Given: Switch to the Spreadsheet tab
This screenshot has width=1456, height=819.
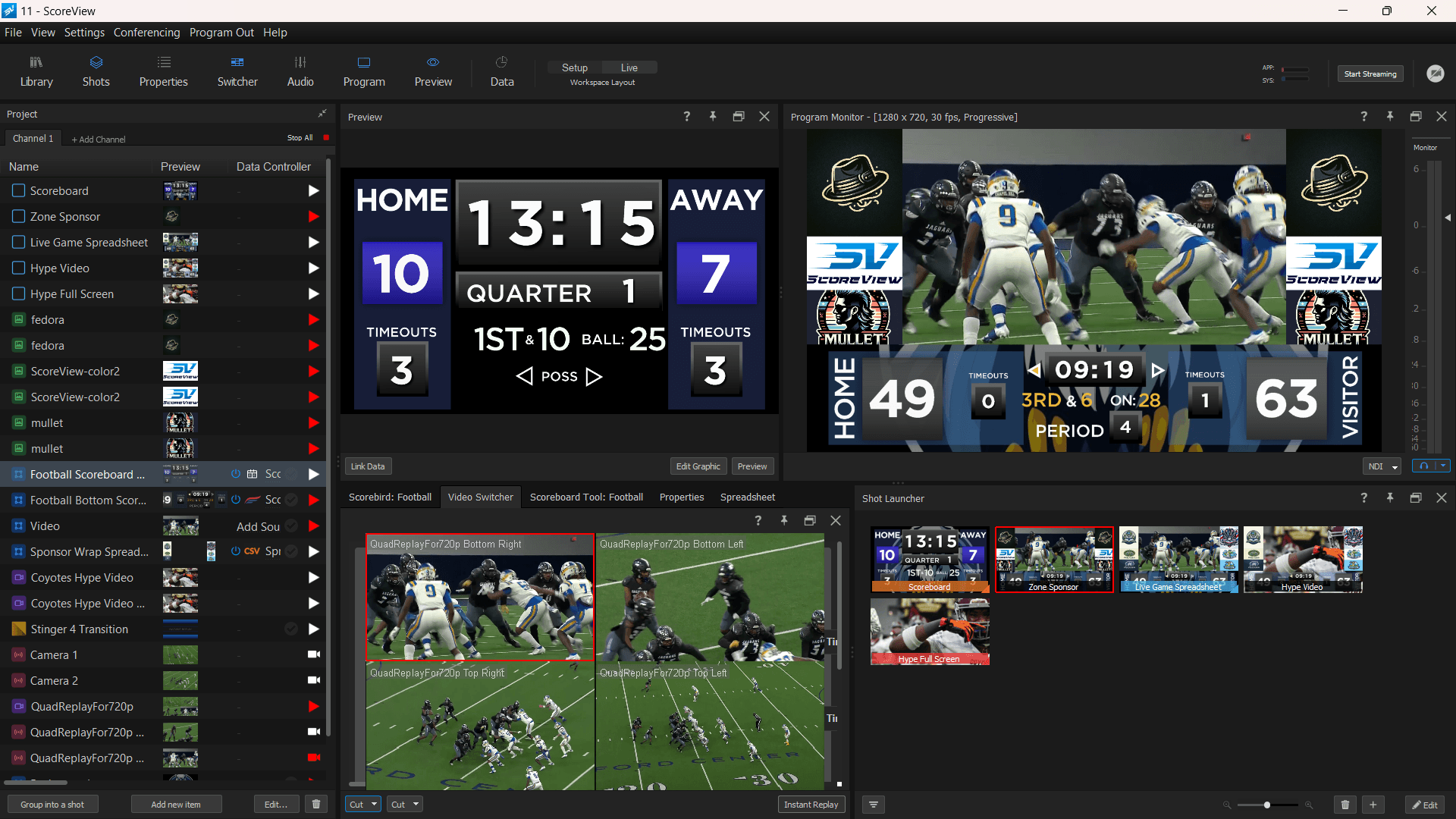Looking at the screenshot, I should pos(747,497).
